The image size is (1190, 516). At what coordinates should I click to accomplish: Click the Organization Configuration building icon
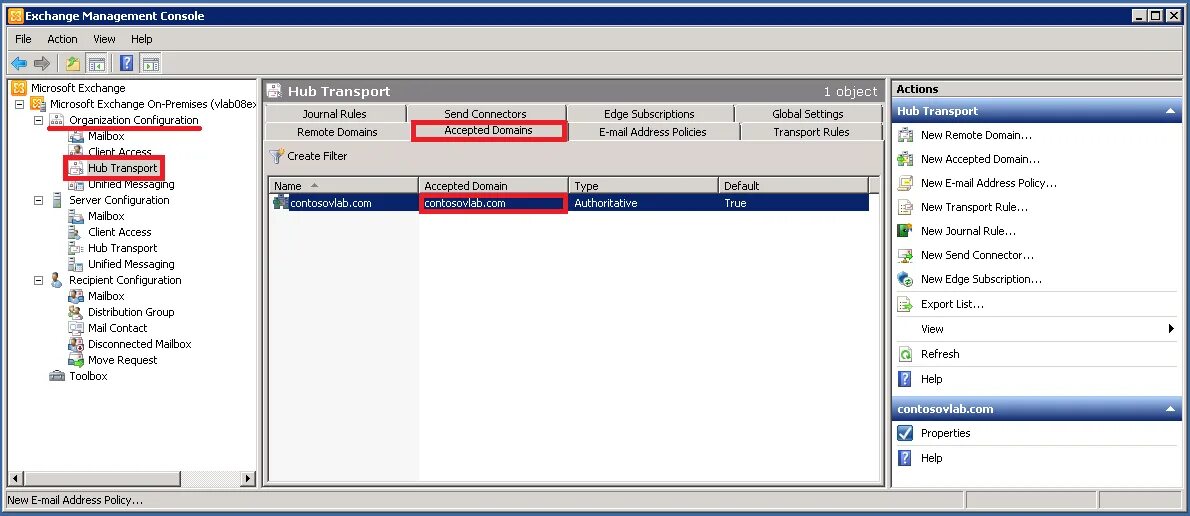pyautogui.click(x=57, y=120)
